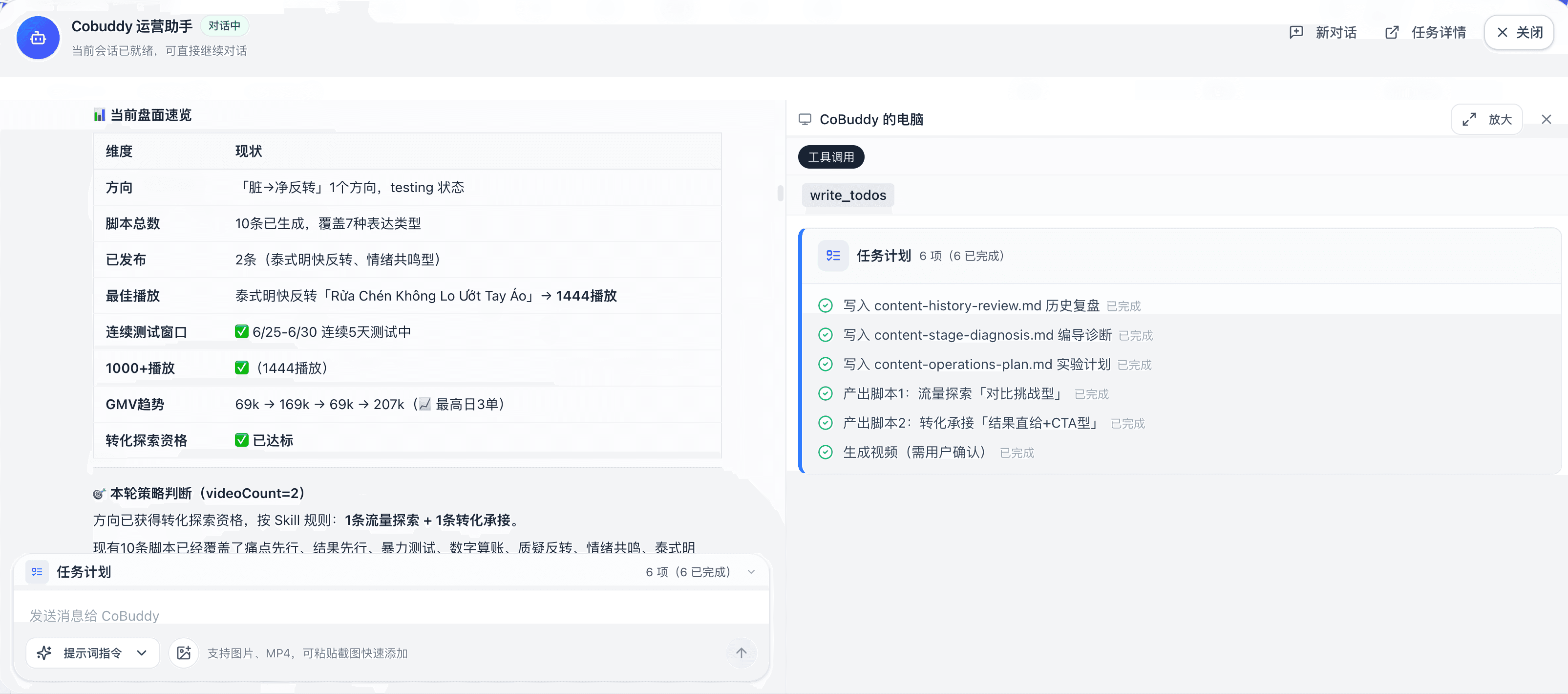
Task: Click the Cobuddy 运营助手 title
Action: pyautogui.click(x=132, y=26)
